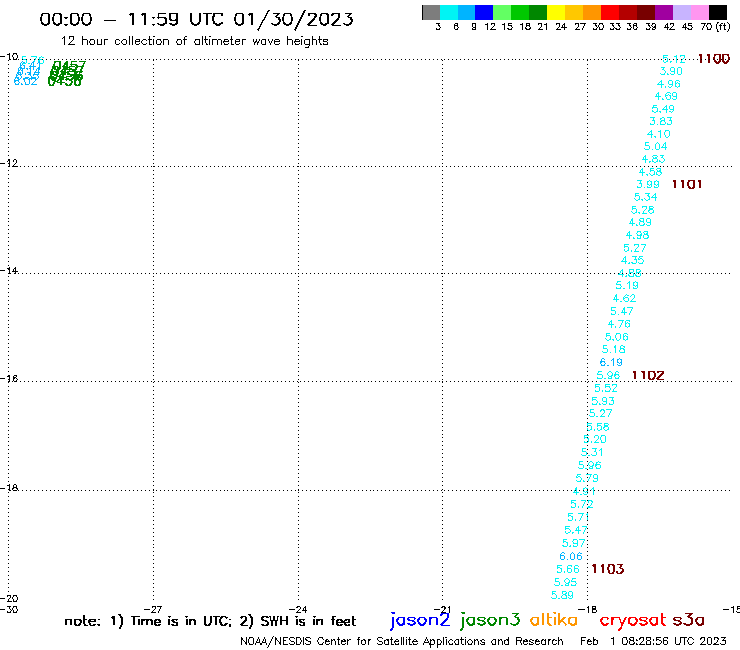Click the longitude axis label '-27'
Image resolution: width=740 pixels, height=650 pixels.
point(153,609)
